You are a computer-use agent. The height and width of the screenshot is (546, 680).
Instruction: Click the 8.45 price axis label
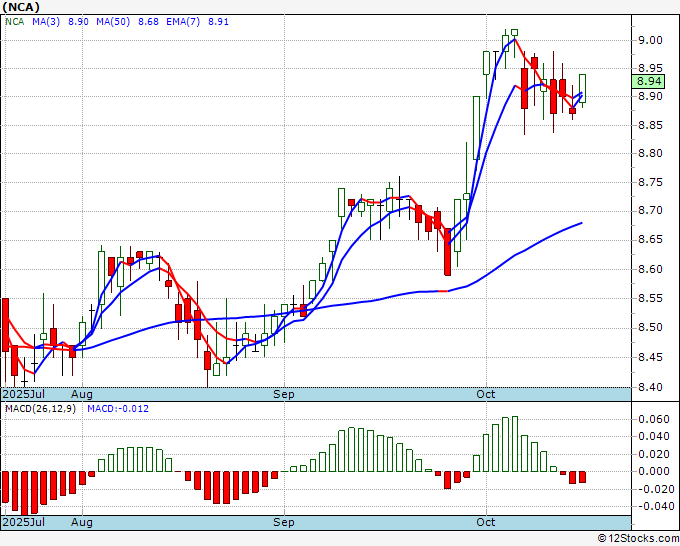pyautogui.click(x=650, y=357)
